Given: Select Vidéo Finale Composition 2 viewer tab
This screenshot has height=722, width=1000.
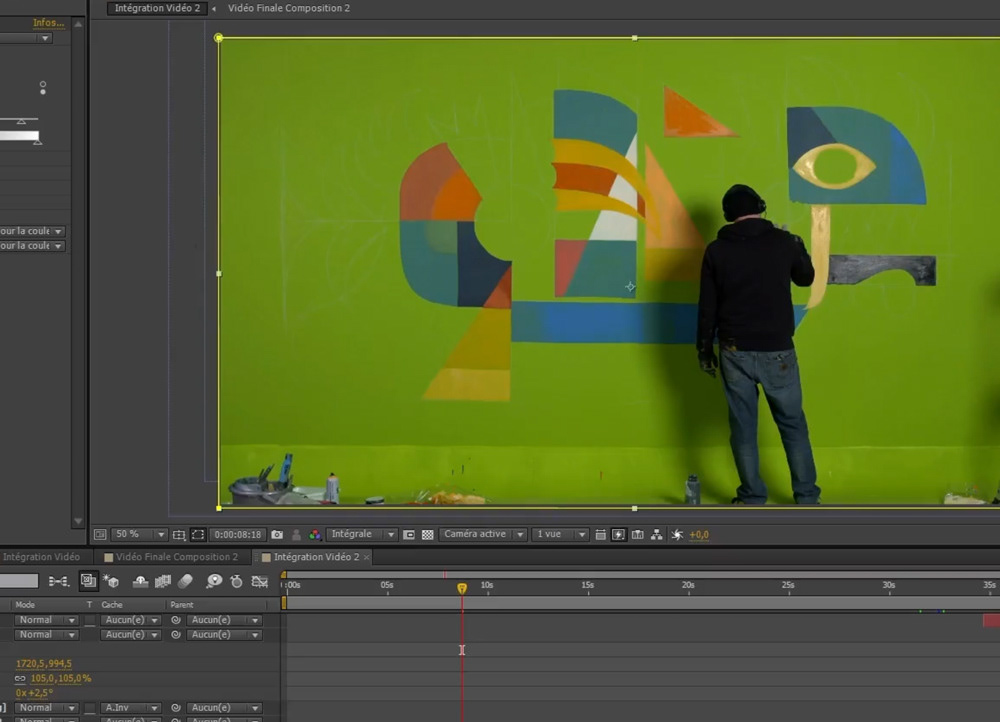Looking at the screenshot, I should (x=288, y=8).
